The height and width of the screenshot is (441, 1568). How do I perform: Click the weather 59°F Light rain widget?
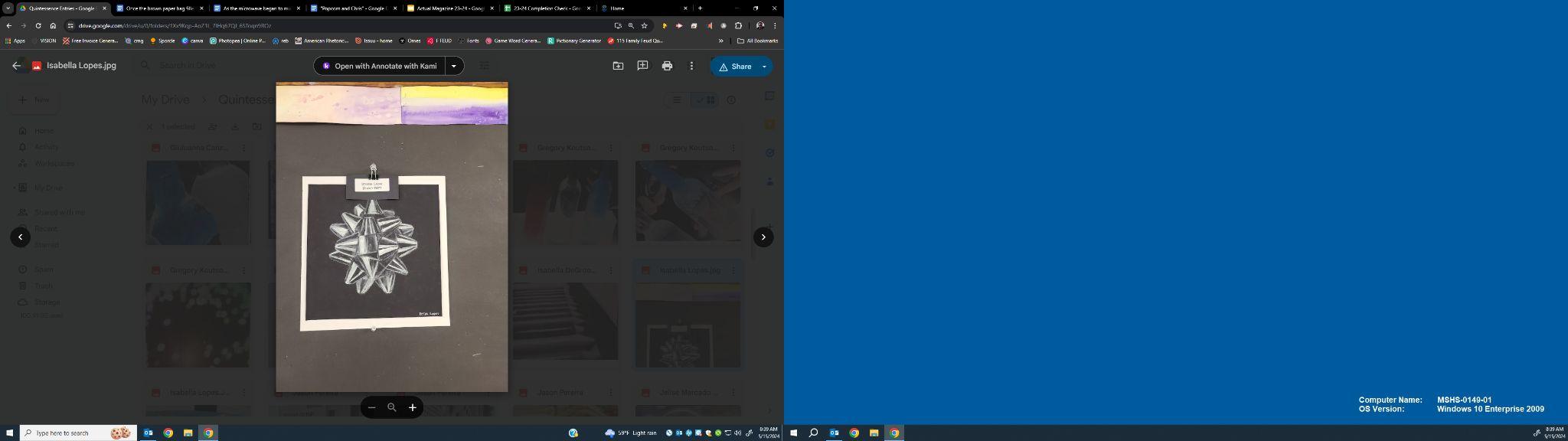click(x=631, y=433)
